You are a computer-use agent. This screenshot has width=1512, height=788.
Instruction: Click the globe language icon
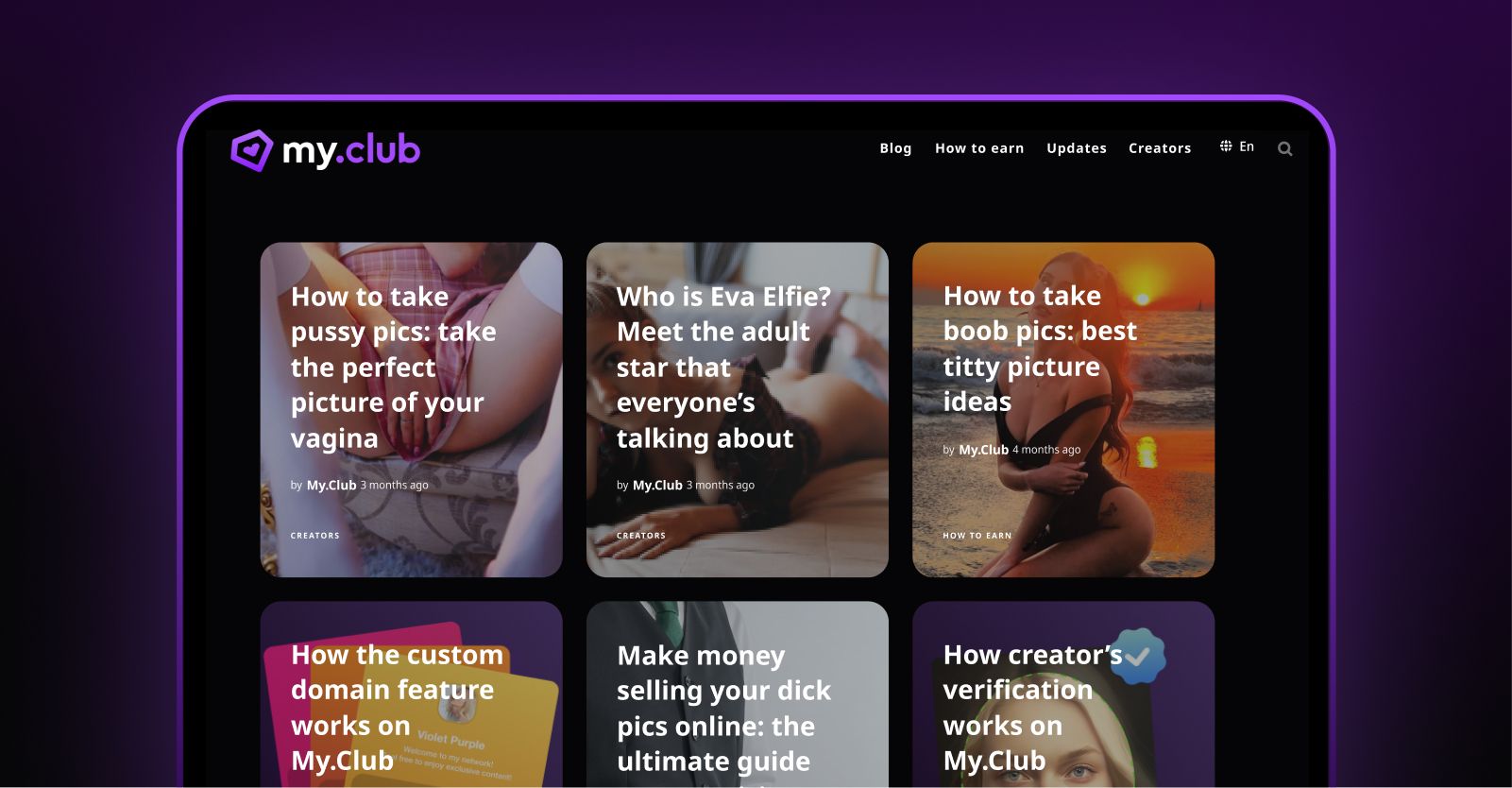tap(1226, 146)
